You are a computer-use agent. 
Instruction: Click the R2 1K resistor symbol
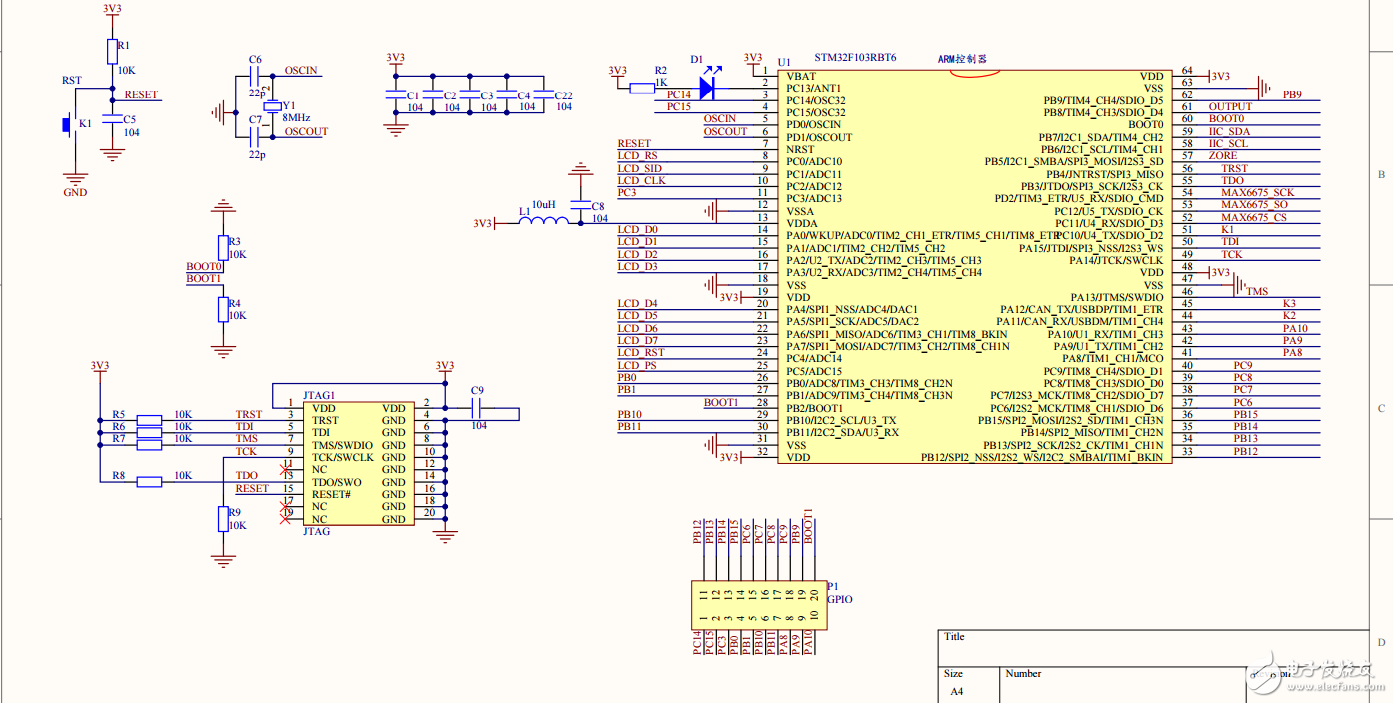coord(642,88)
